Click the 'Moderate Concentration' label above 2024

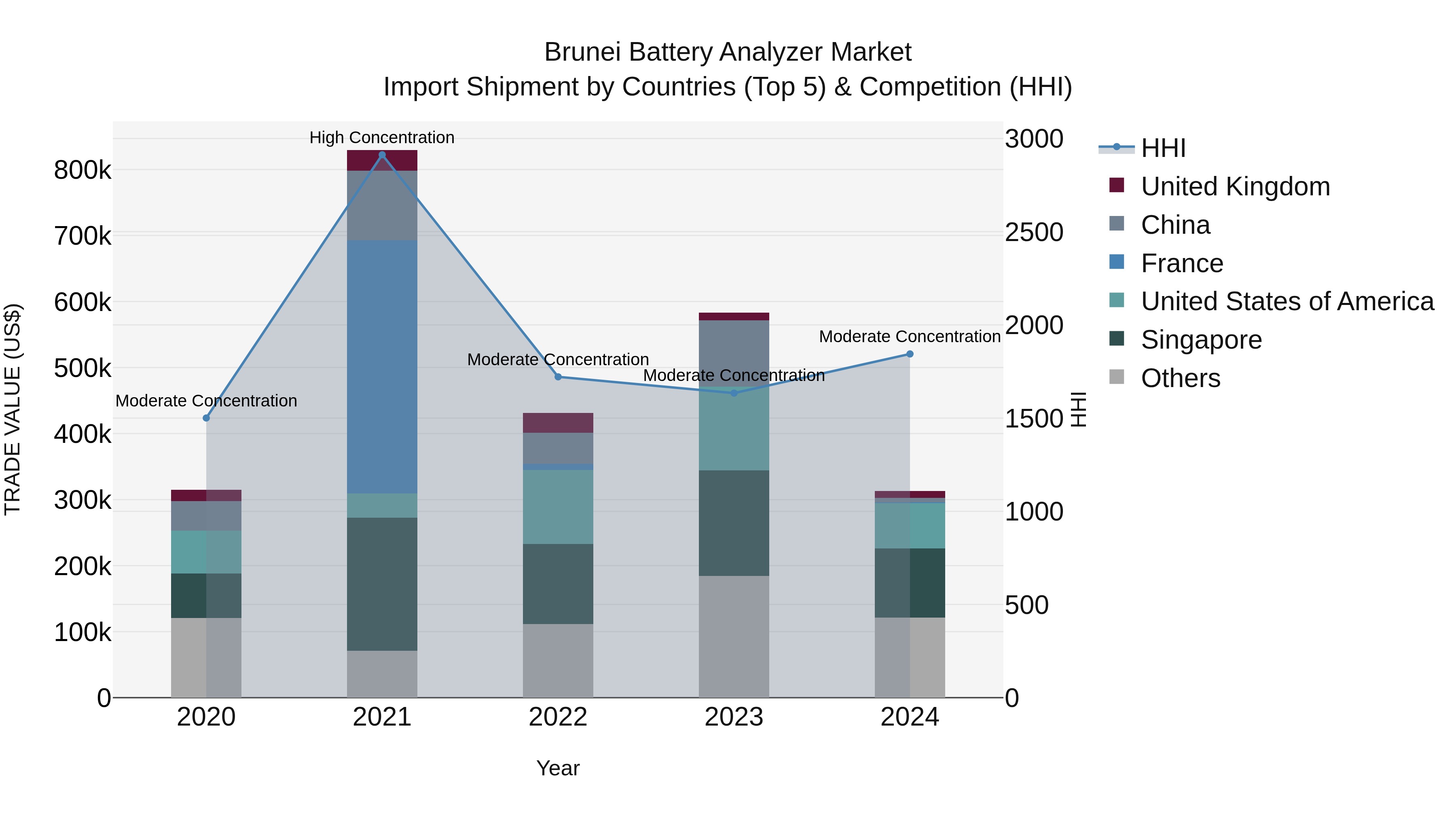click(x=910, y=337)
